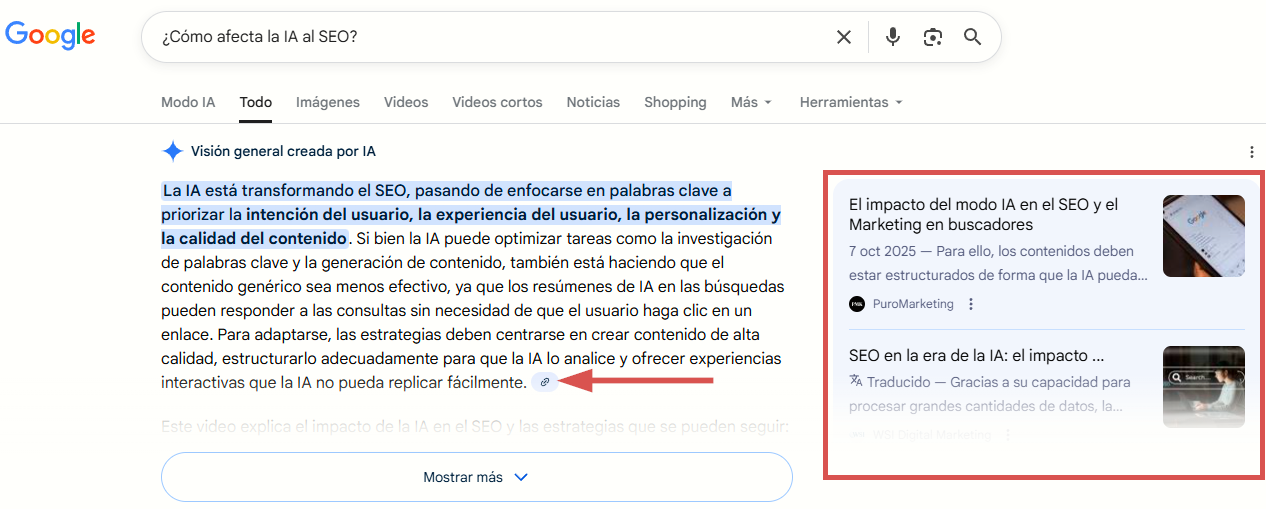The image size is (1266, 509).
Task: Open the Imágenes tab
Action: (x=328, y=102)
